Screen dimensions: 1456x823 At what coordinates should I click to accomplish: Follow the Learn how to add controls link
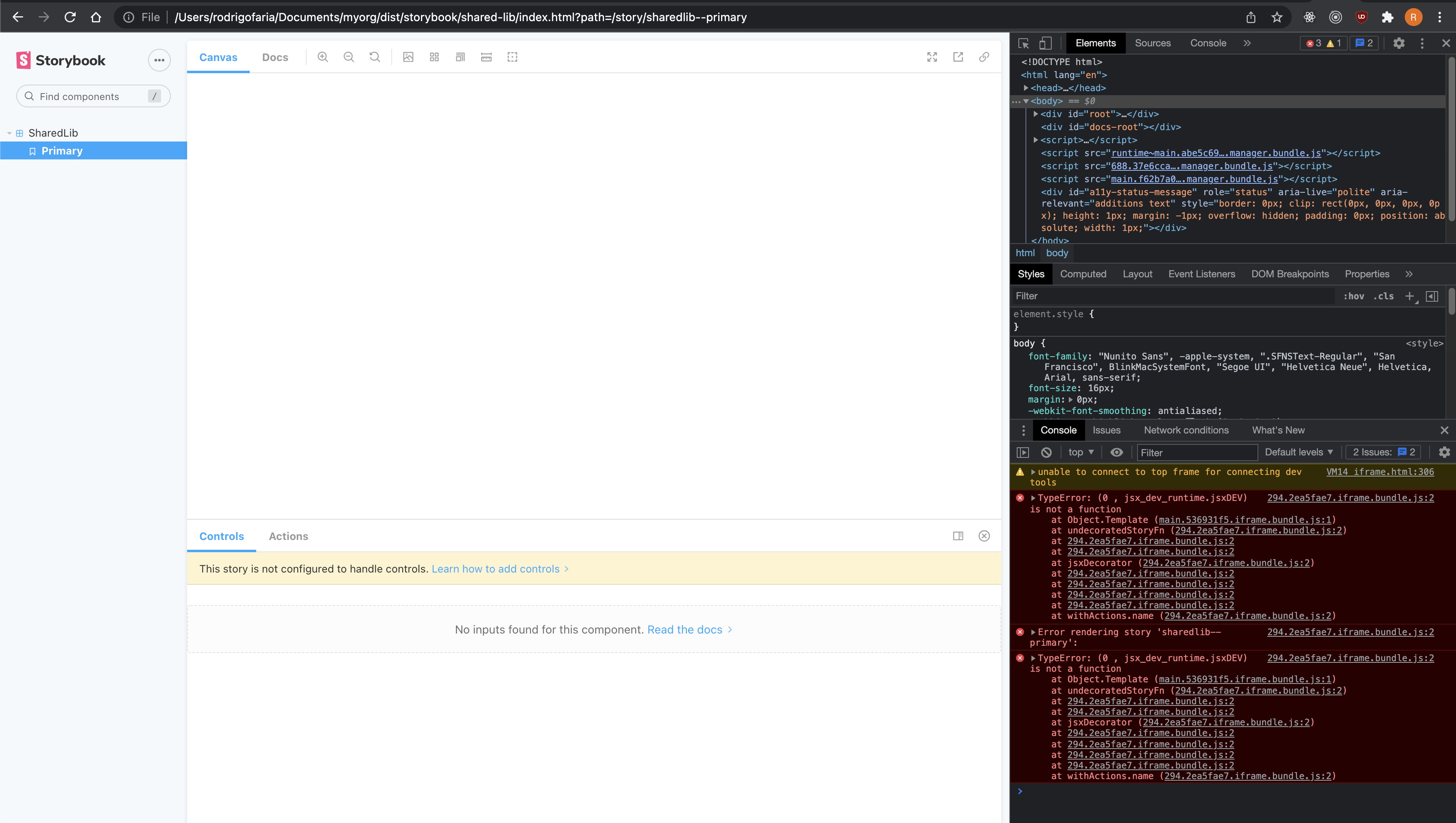[500, 568]
